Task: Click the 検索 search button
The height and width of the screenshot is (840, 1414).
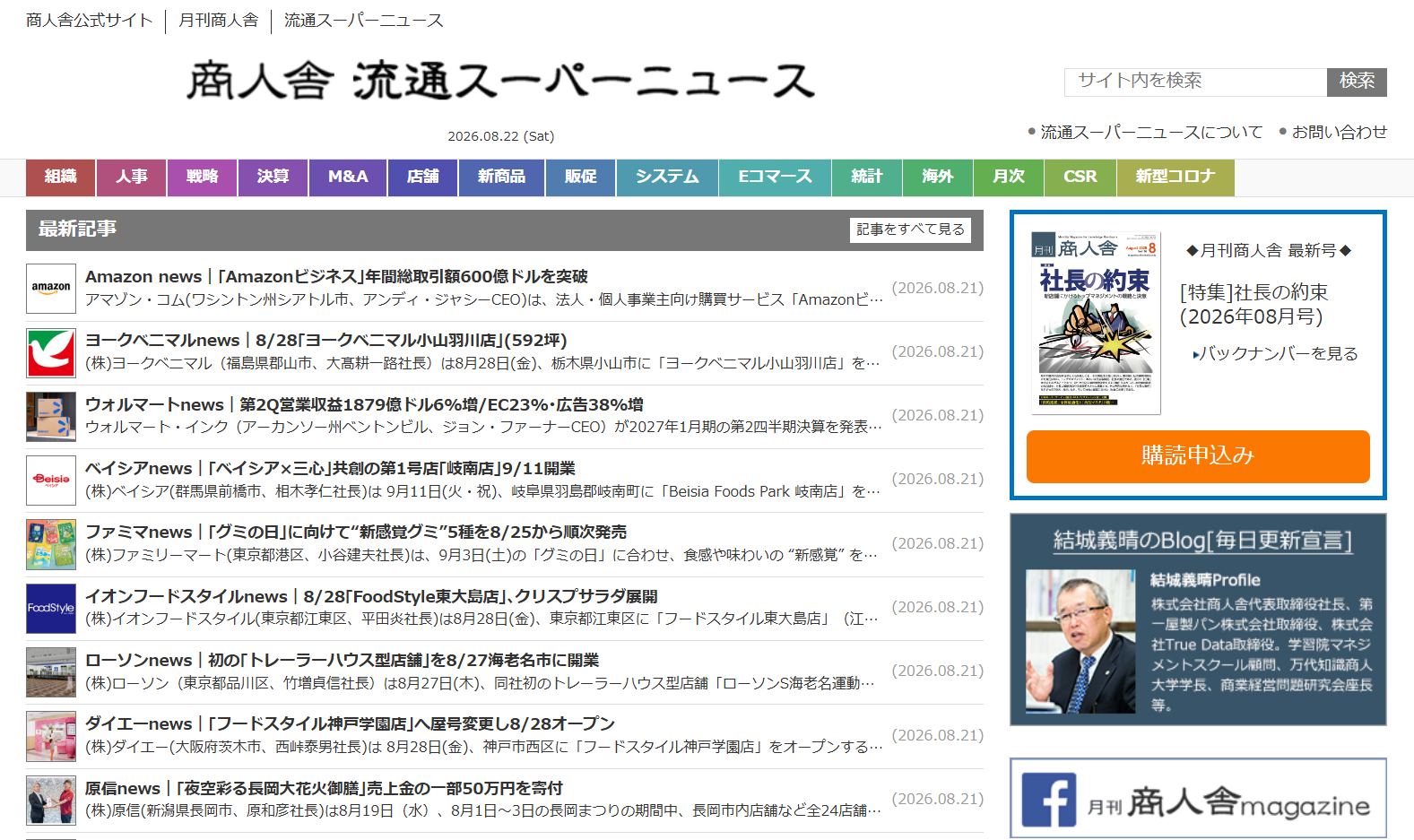Action: (1357, 82)
